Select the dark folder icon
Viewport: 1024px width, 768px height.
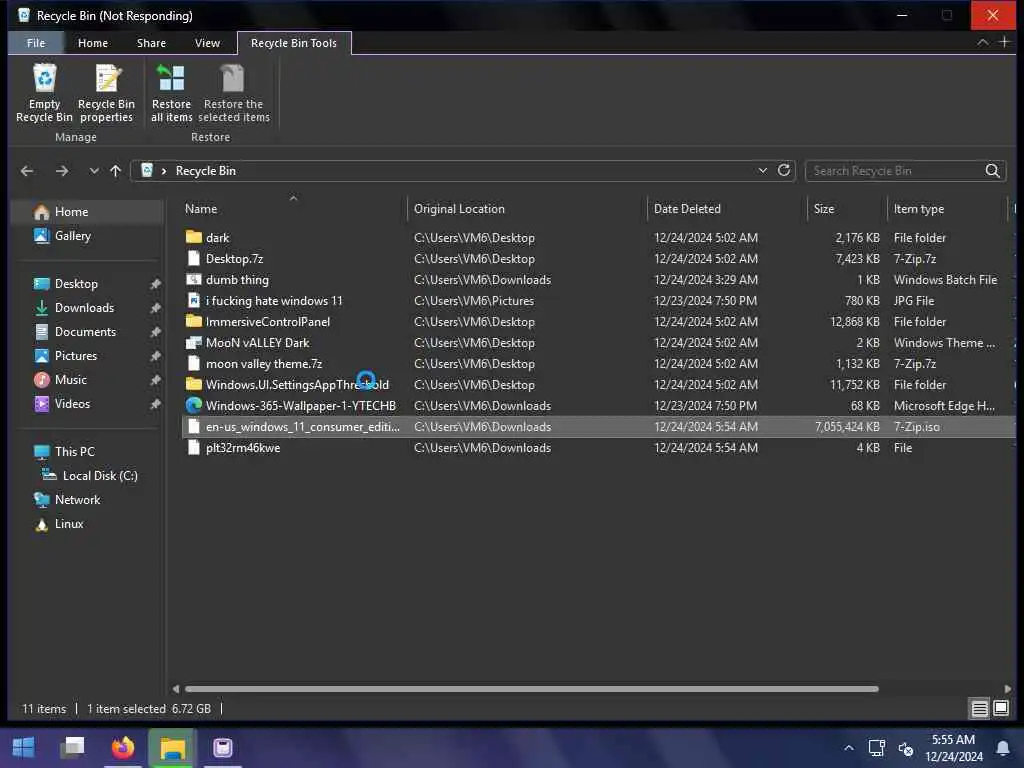coord(193,237)
